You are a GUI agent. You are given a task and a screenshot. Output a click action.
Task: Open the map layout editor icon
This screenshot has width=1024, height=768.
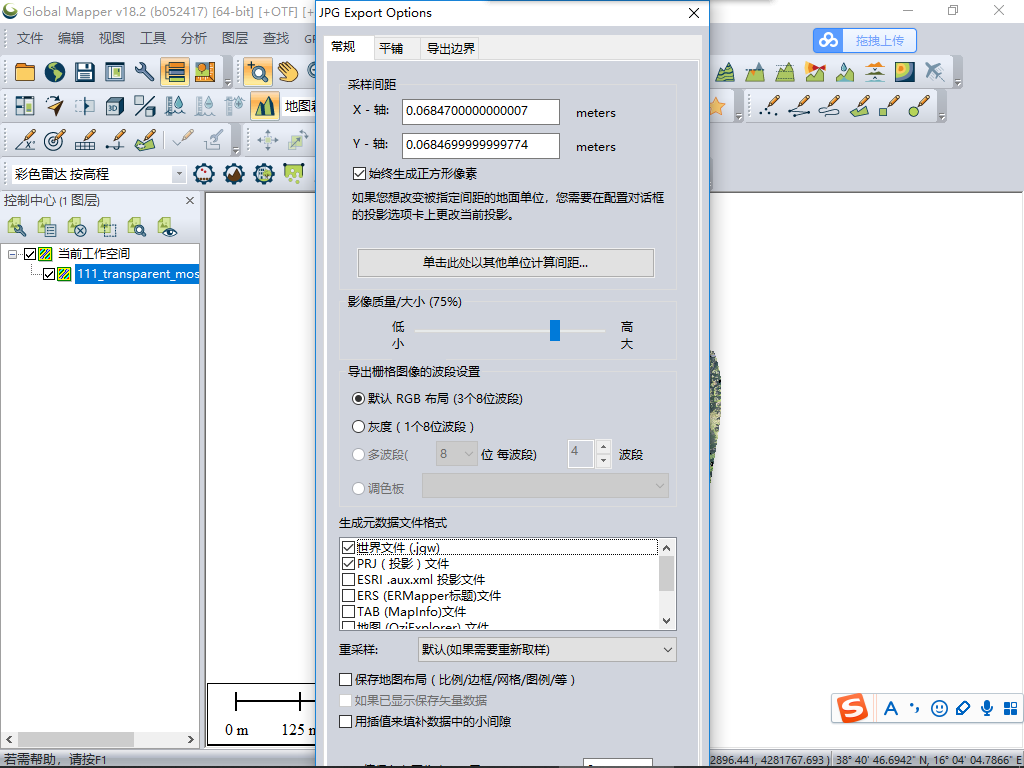[x=204, y=72]
